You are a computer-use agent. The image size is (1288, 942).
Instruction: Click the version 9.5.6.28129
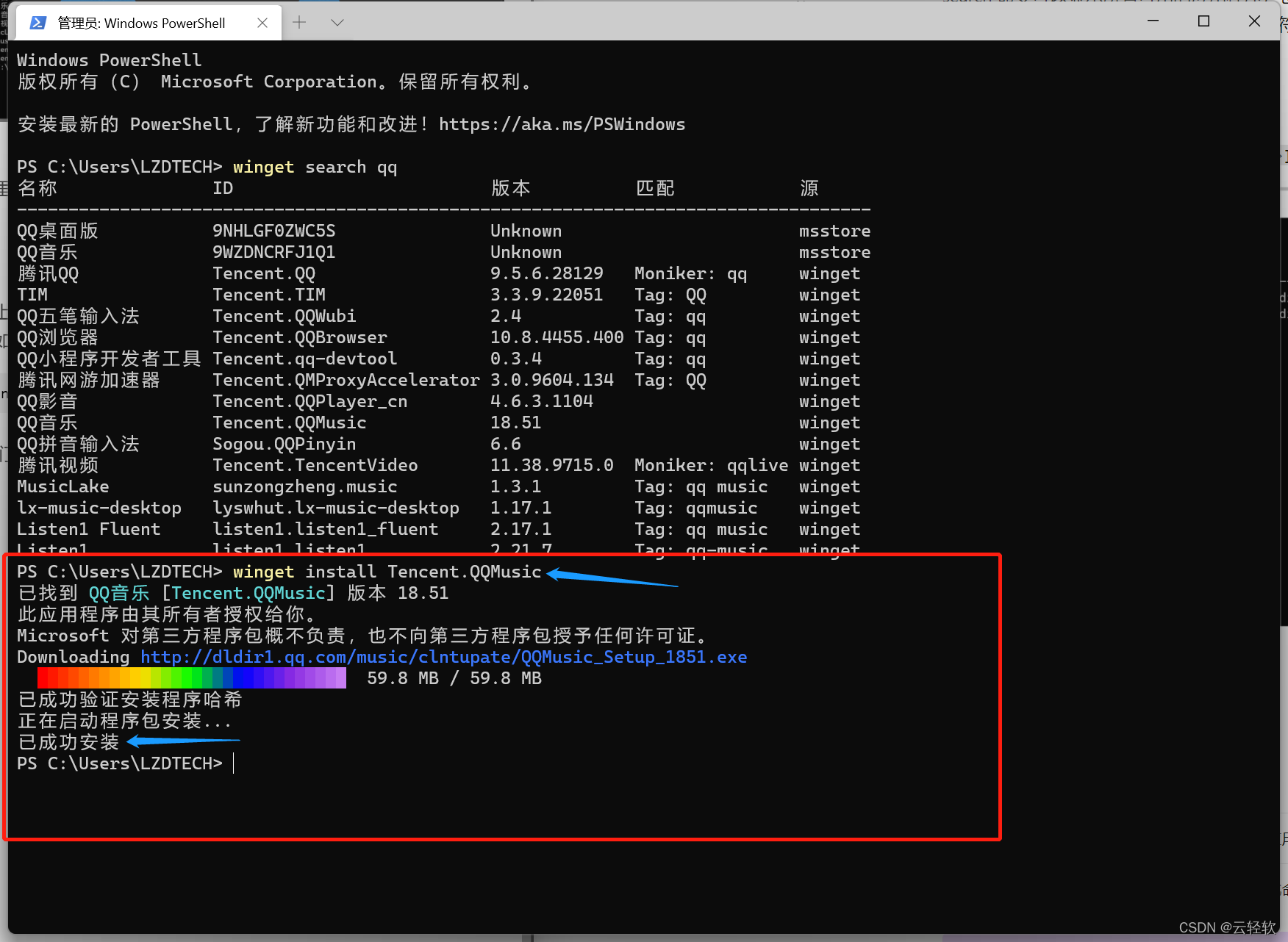[x=547, y=274]
